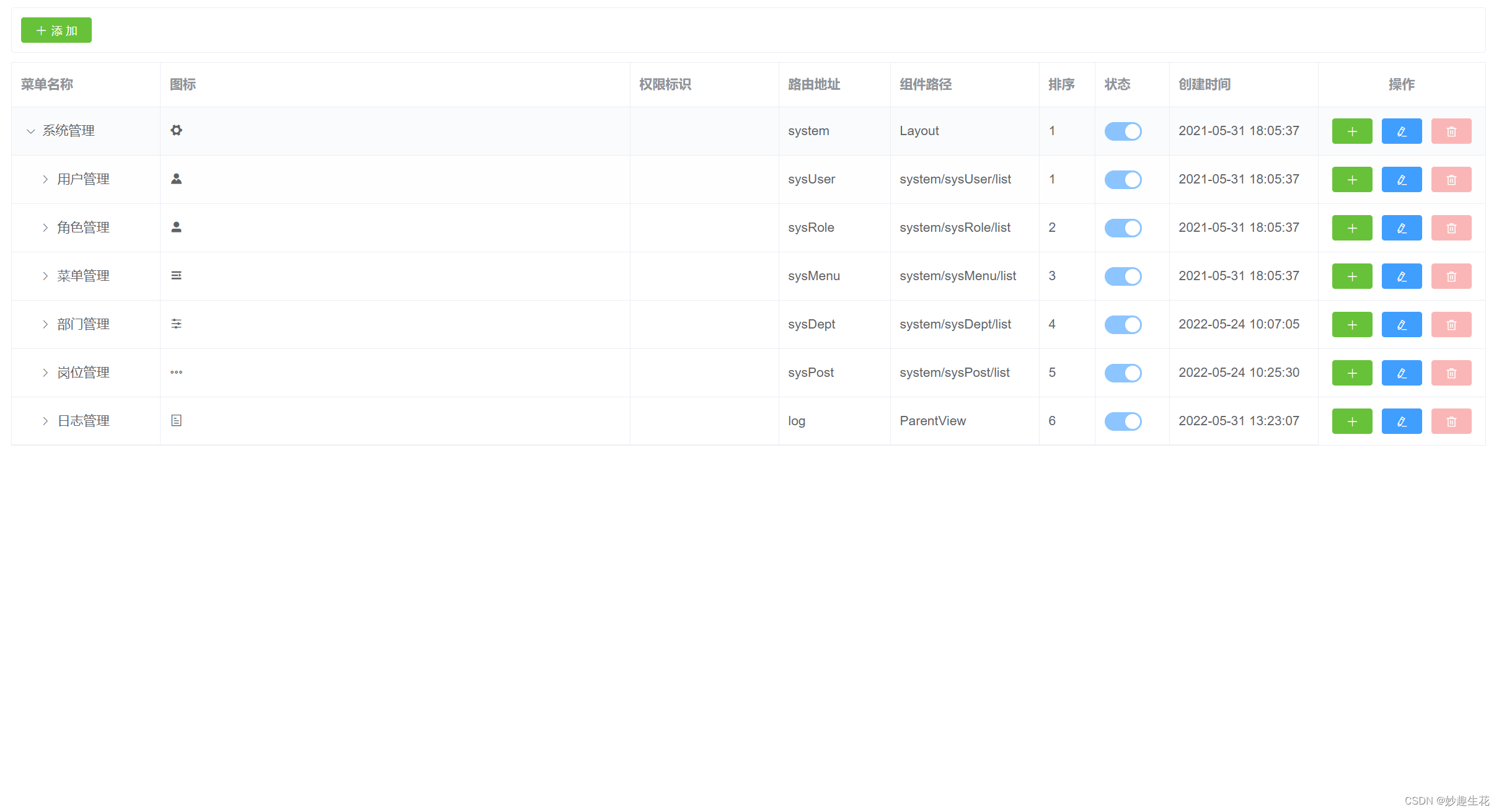Edit the 岗位管理 row with pencil icon

[x=1402, y=373]
